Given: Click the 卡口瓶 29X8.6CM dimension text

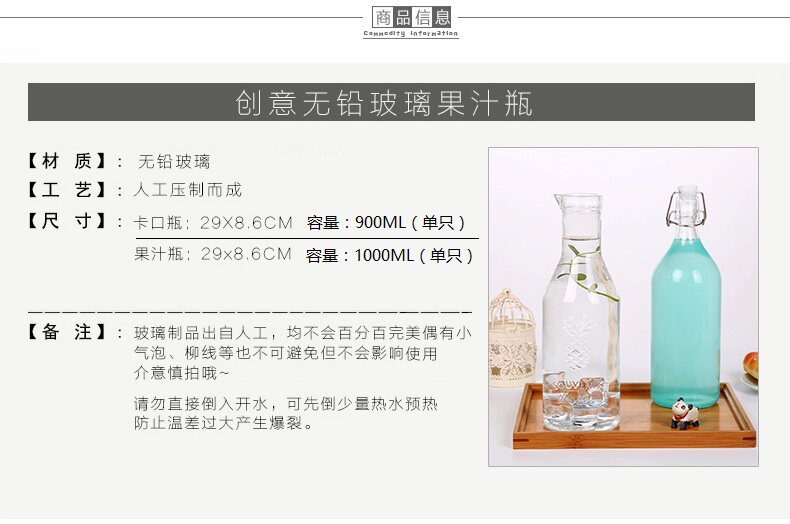Looking at the screenshot, I should point(213,223).
